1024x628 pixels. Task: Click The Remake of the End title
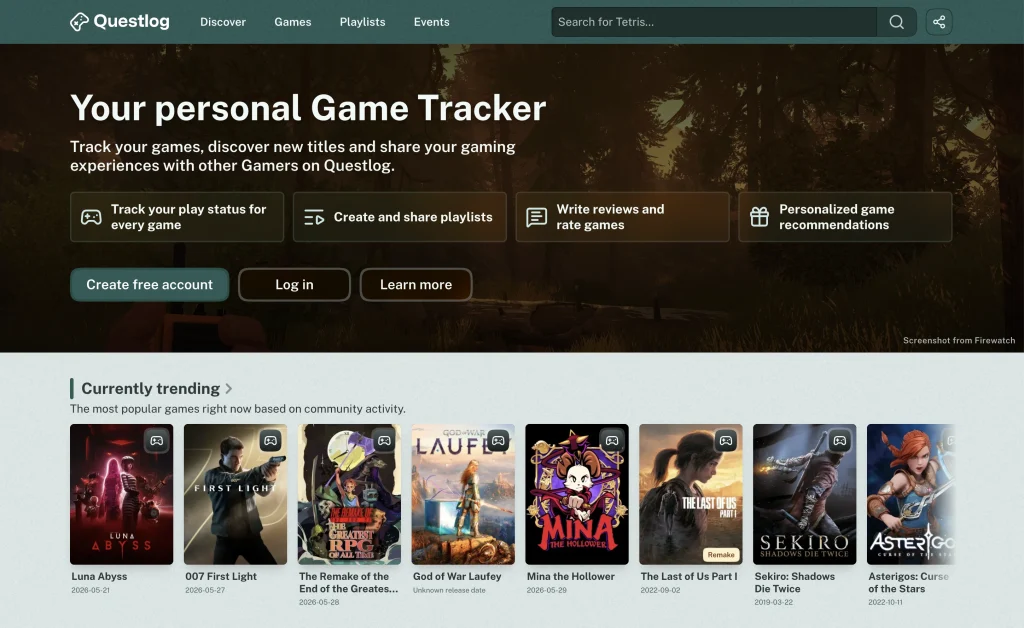click(x=348, y=582)
